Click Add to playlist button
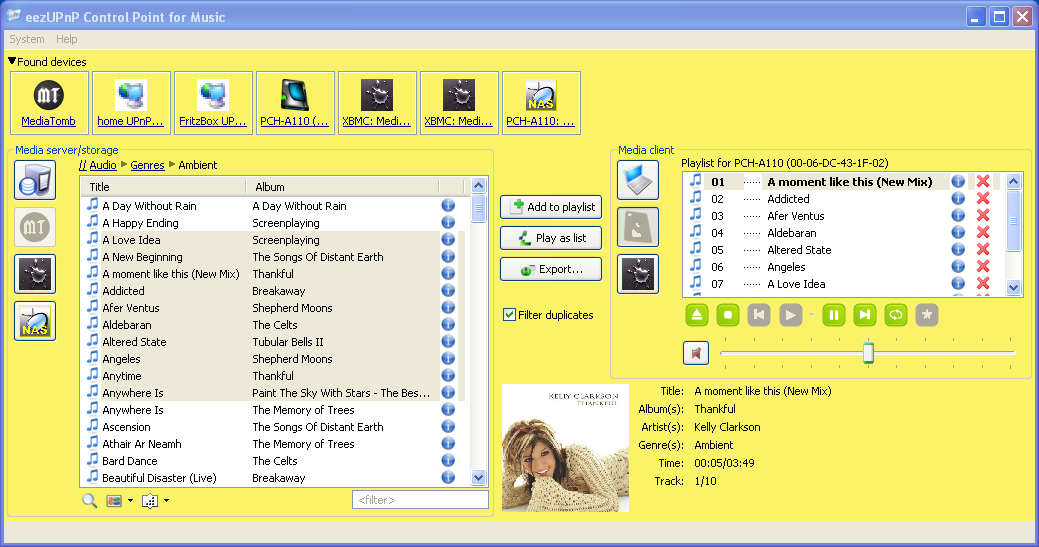This screenshot has width=1039, height=547. [551, 207]
